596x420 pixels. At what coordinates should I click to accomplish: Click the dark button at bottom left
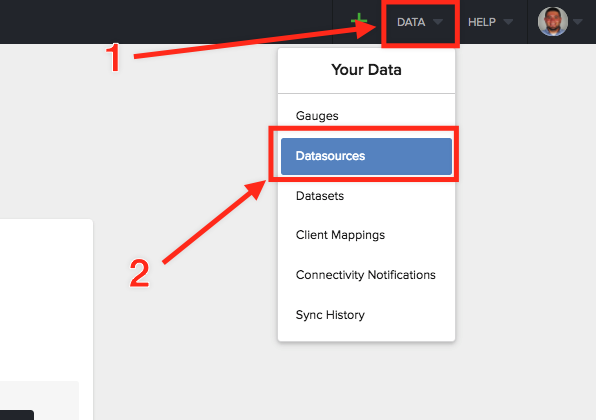[x=17, y=415]
